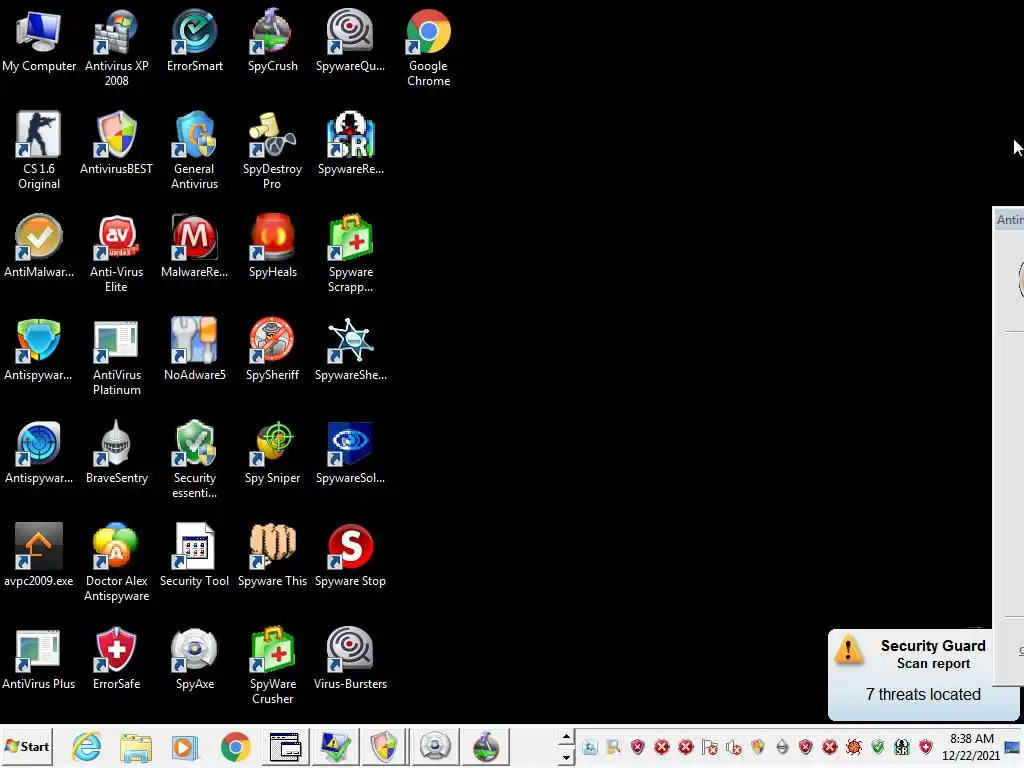
Task: Click the taskbar scroll up arrow
Action: [566, 737]
